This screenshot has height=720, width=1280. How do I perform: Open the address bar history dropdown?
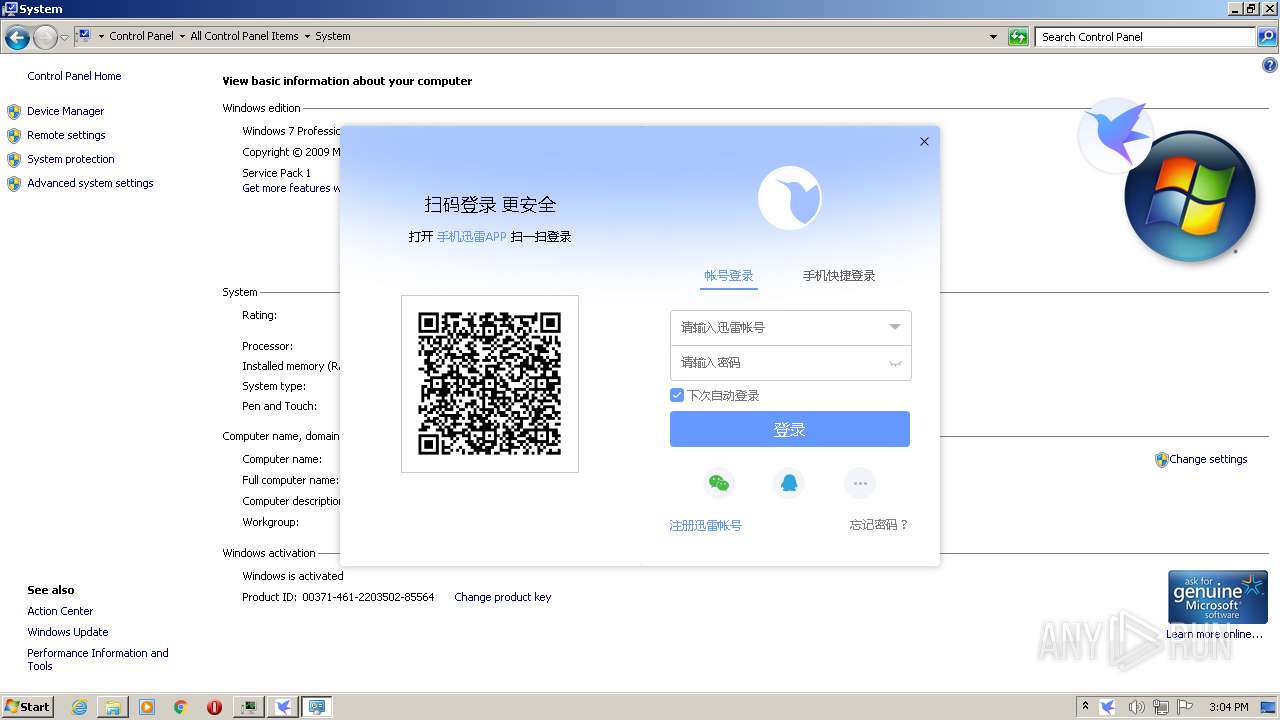[993, 37]
